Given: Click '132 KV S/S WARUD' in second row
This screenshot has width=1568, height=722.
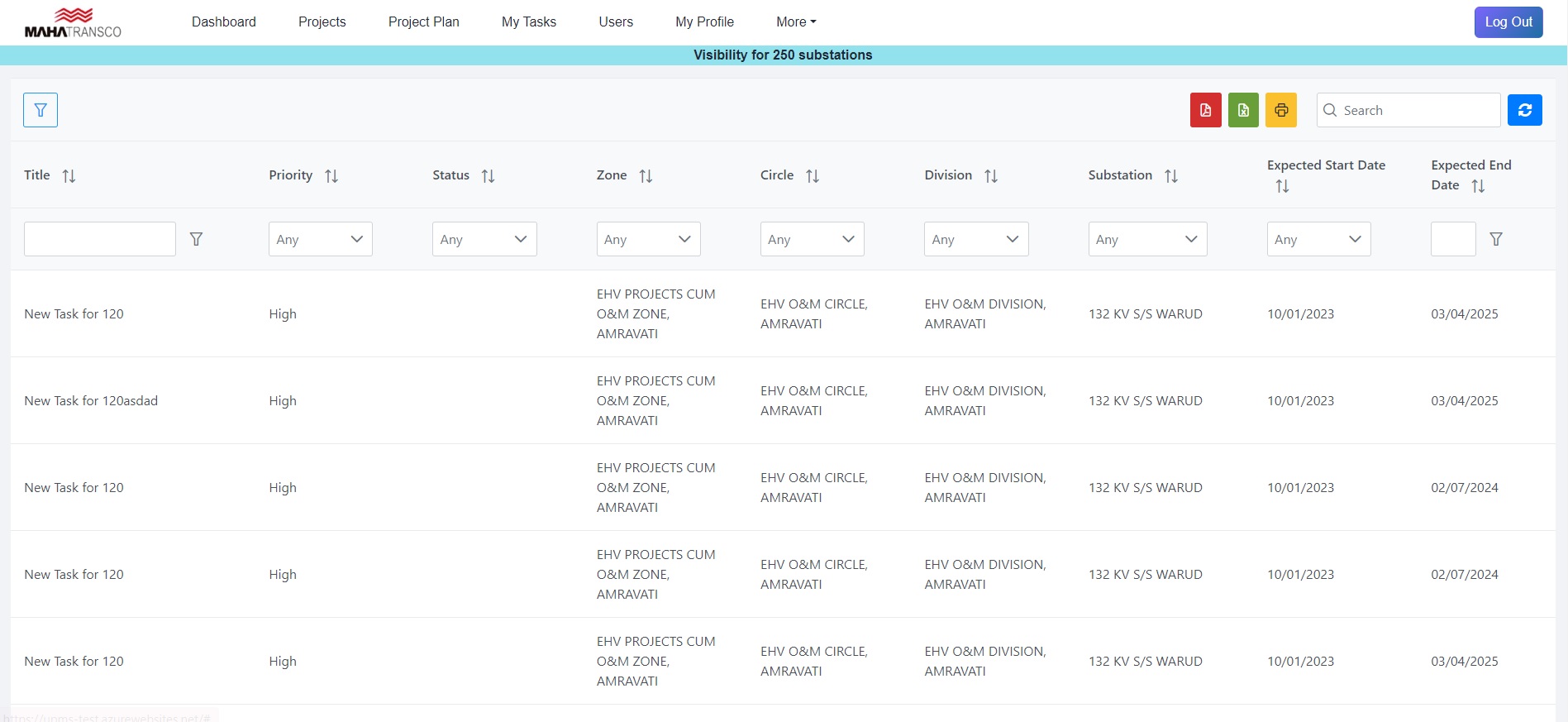Looking at the screenshot, I should (1146, 401).
